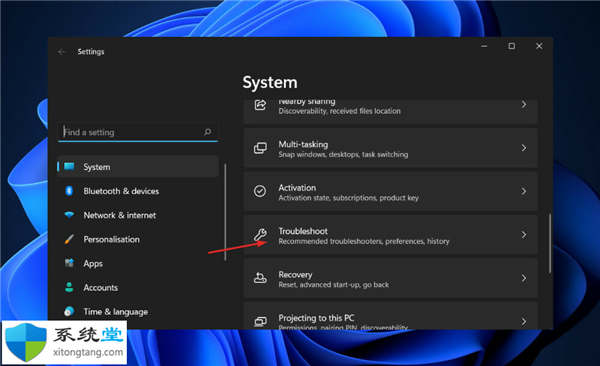
Task: Click the Recovery icon
Action: tap(260, 278)
